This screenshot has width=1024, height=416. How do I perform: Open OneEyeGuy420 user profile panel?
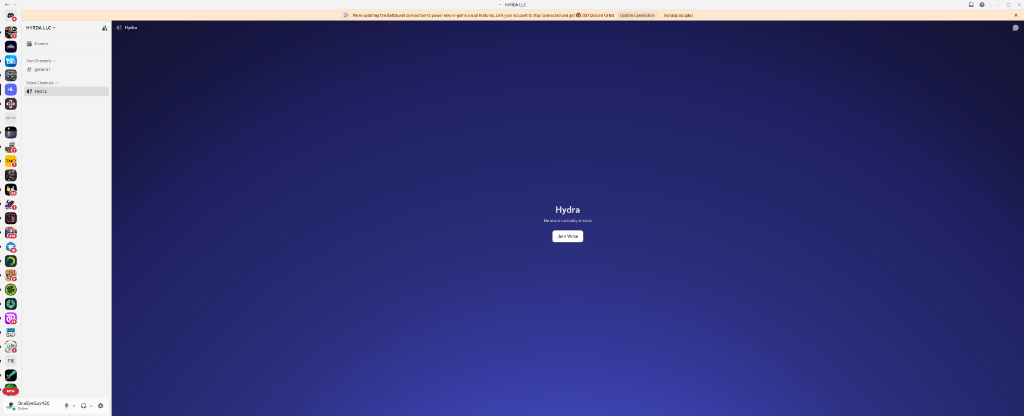point(33,406)
